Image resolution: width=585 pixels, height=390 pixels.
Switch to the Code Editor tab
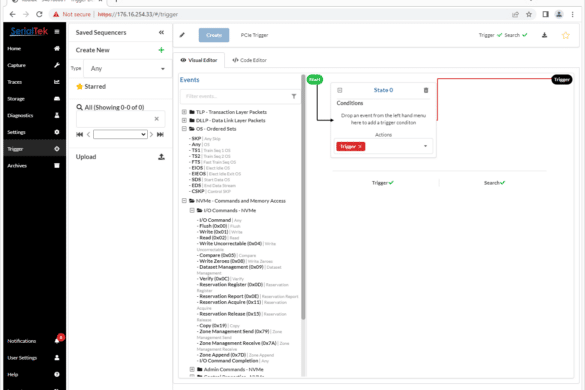250,60
